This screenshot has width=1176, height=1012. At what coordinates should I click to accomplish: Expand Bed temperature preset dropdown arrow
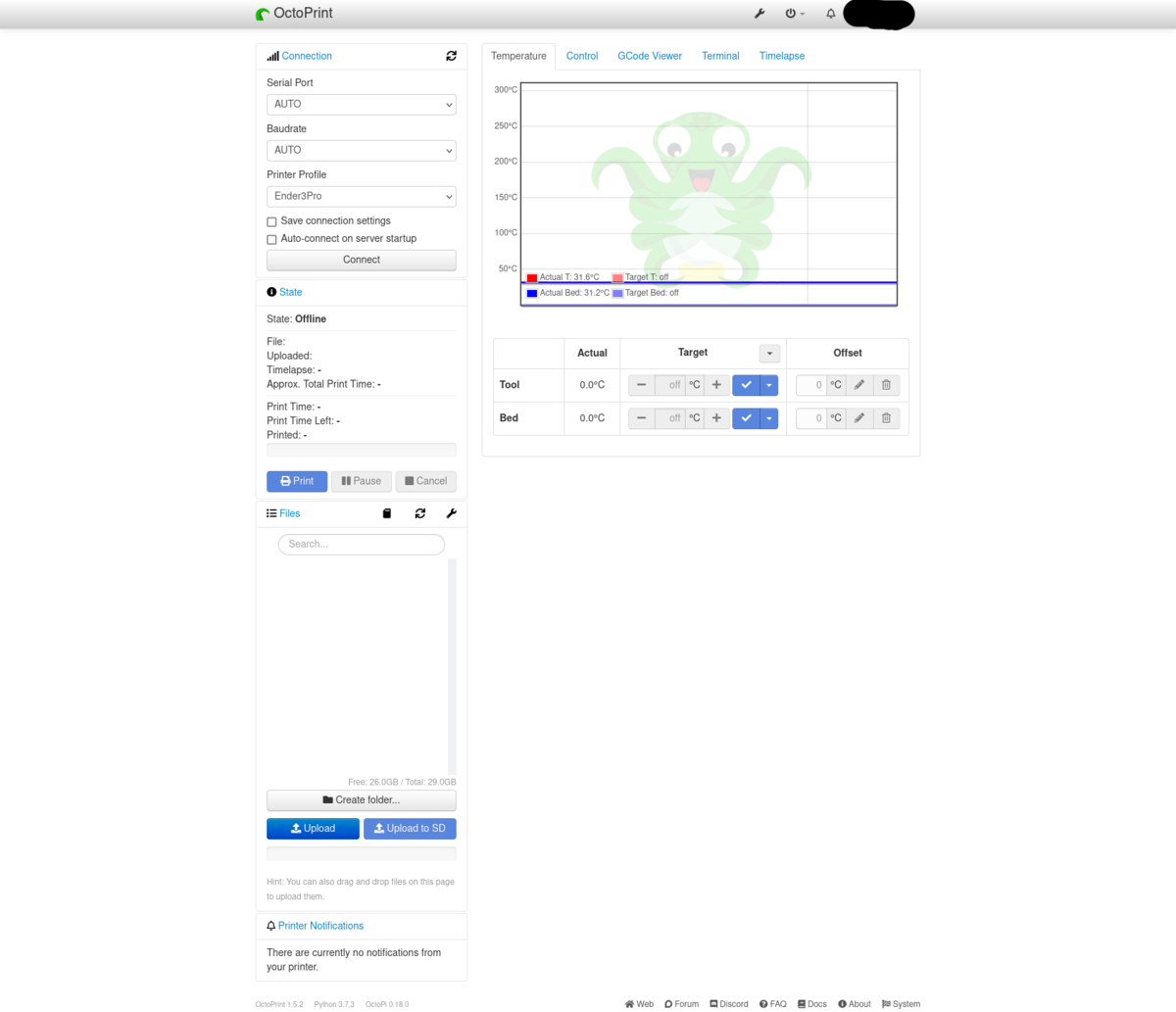tap(769, 418)
